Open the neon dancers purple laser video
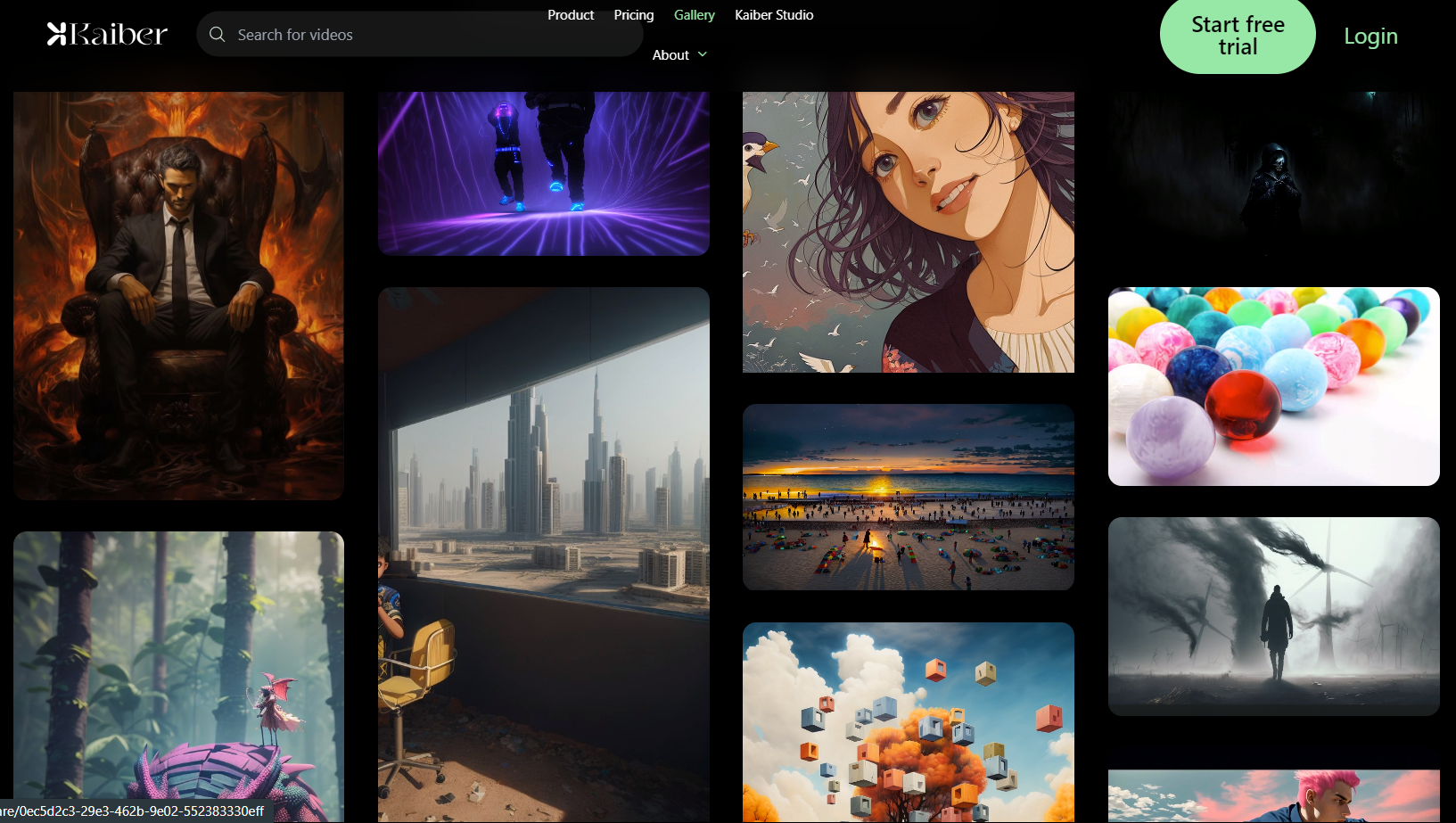 click(x=544, y=174)
